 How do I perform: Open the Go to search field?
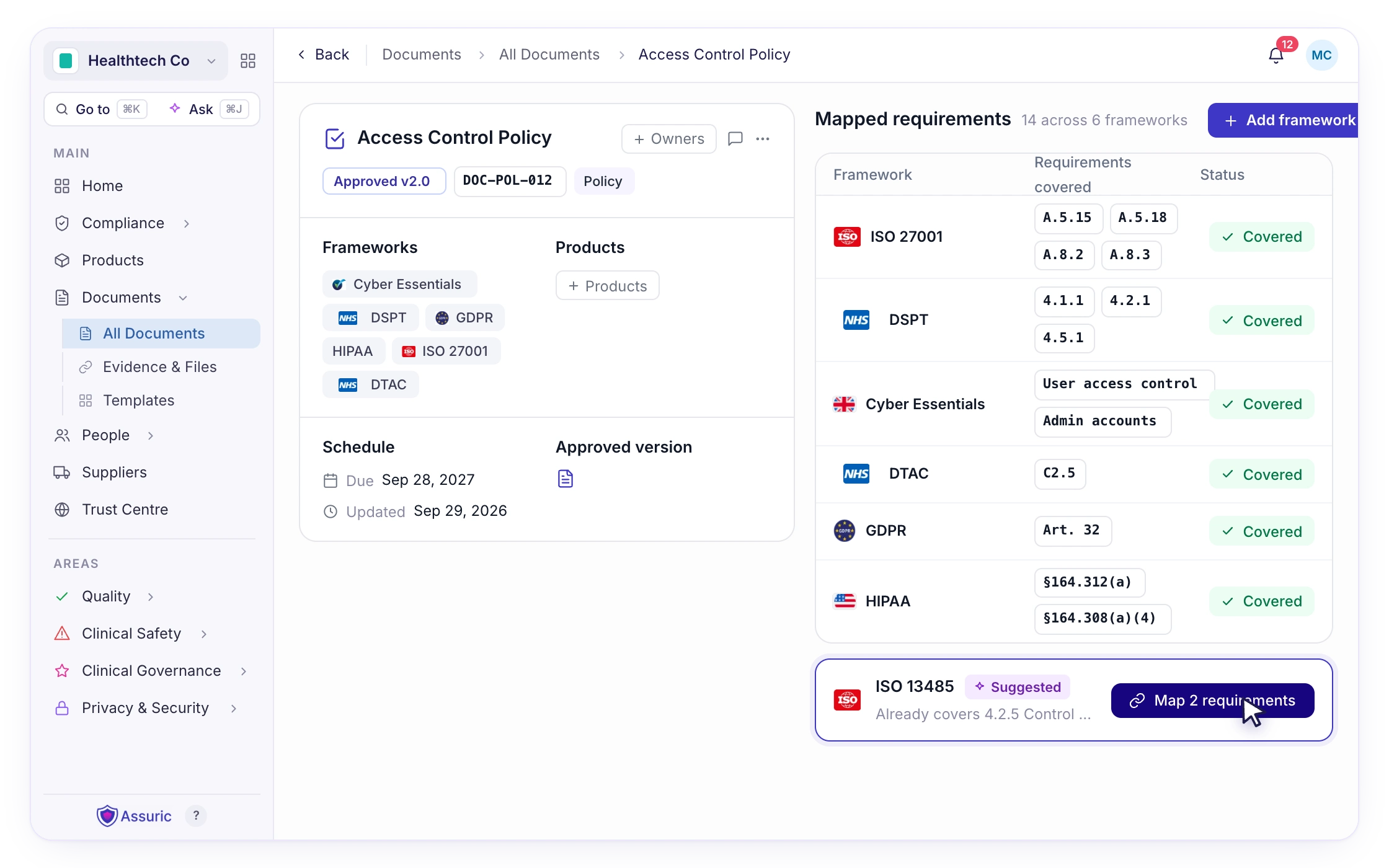click(x=101, y=109)
